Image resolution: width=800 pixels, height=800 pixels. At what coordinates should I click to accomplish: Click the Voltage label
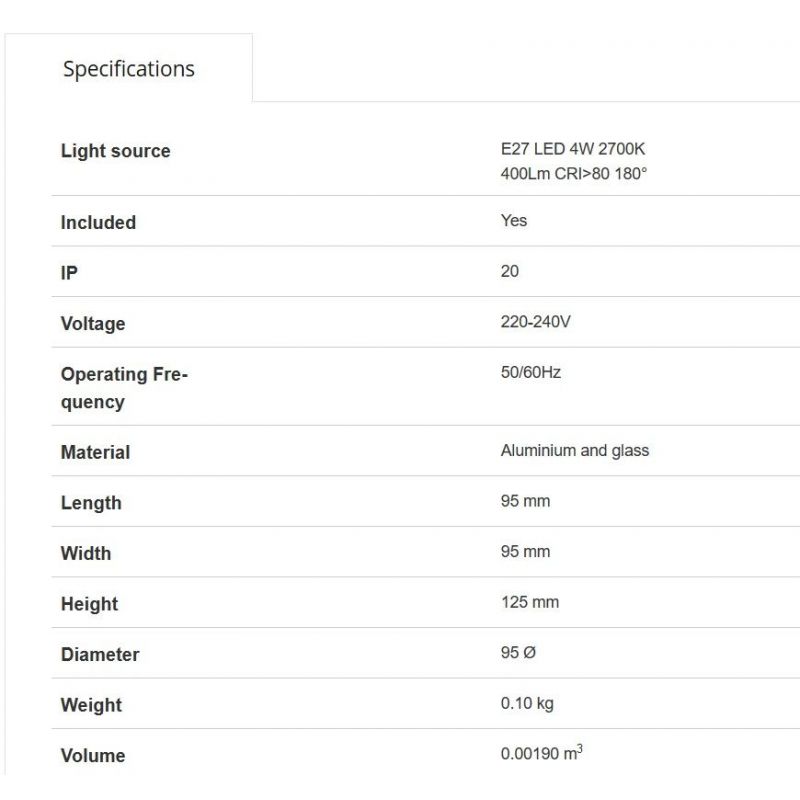coord(93,324)
